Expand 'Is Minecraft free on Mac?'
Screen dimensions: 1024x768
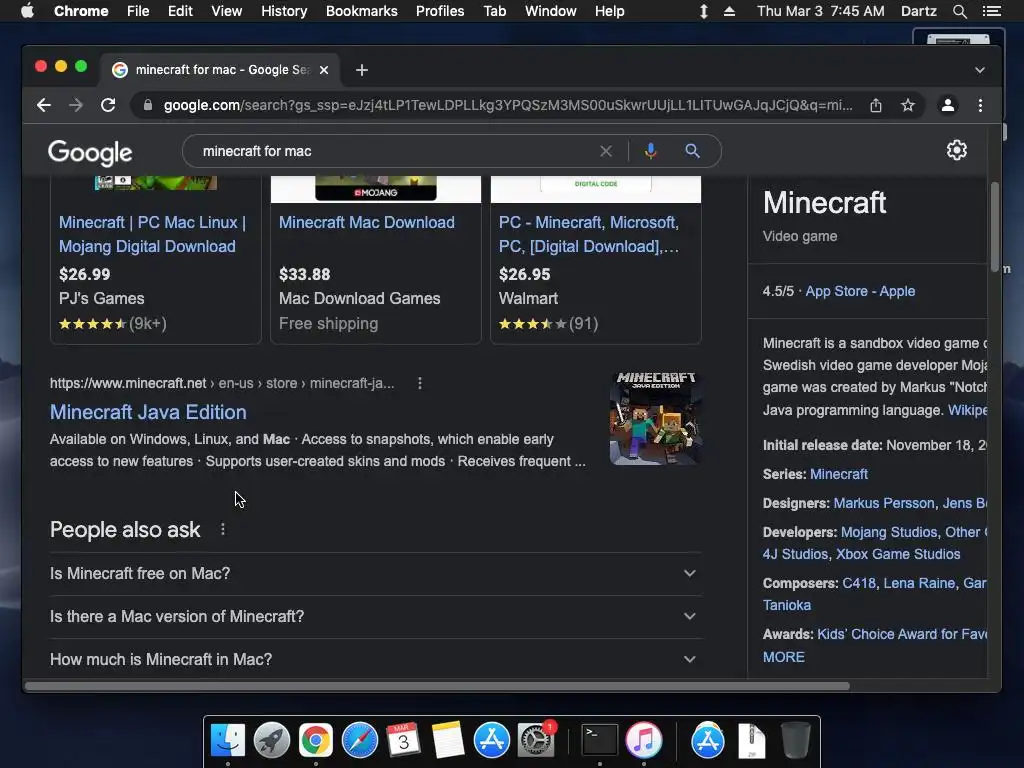(376, 573)
